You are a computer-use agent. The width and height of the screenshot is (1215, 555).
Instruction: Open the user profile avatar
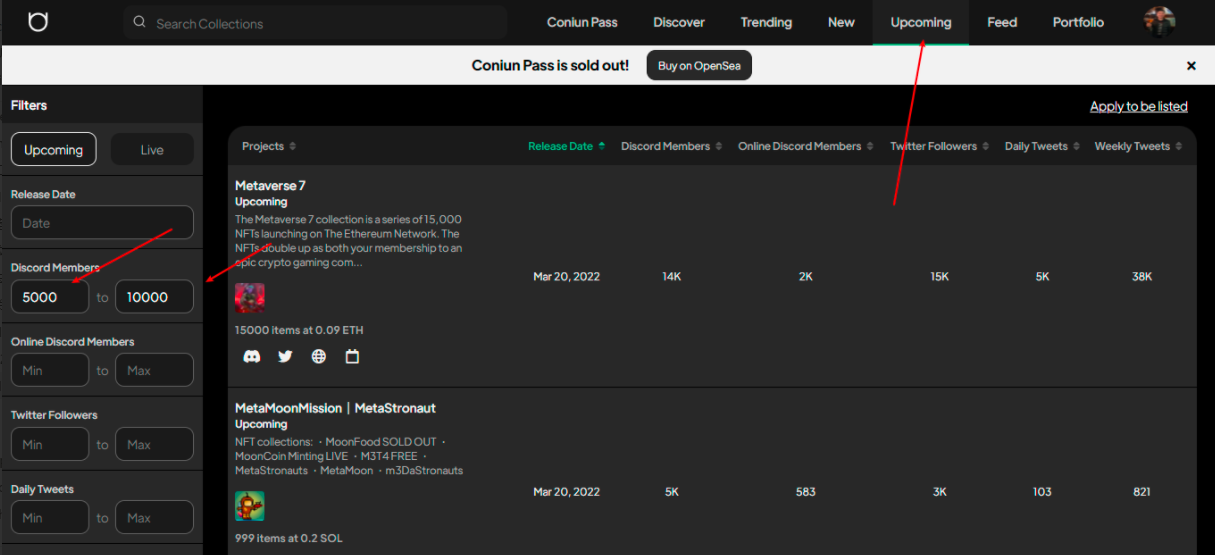1159,22
